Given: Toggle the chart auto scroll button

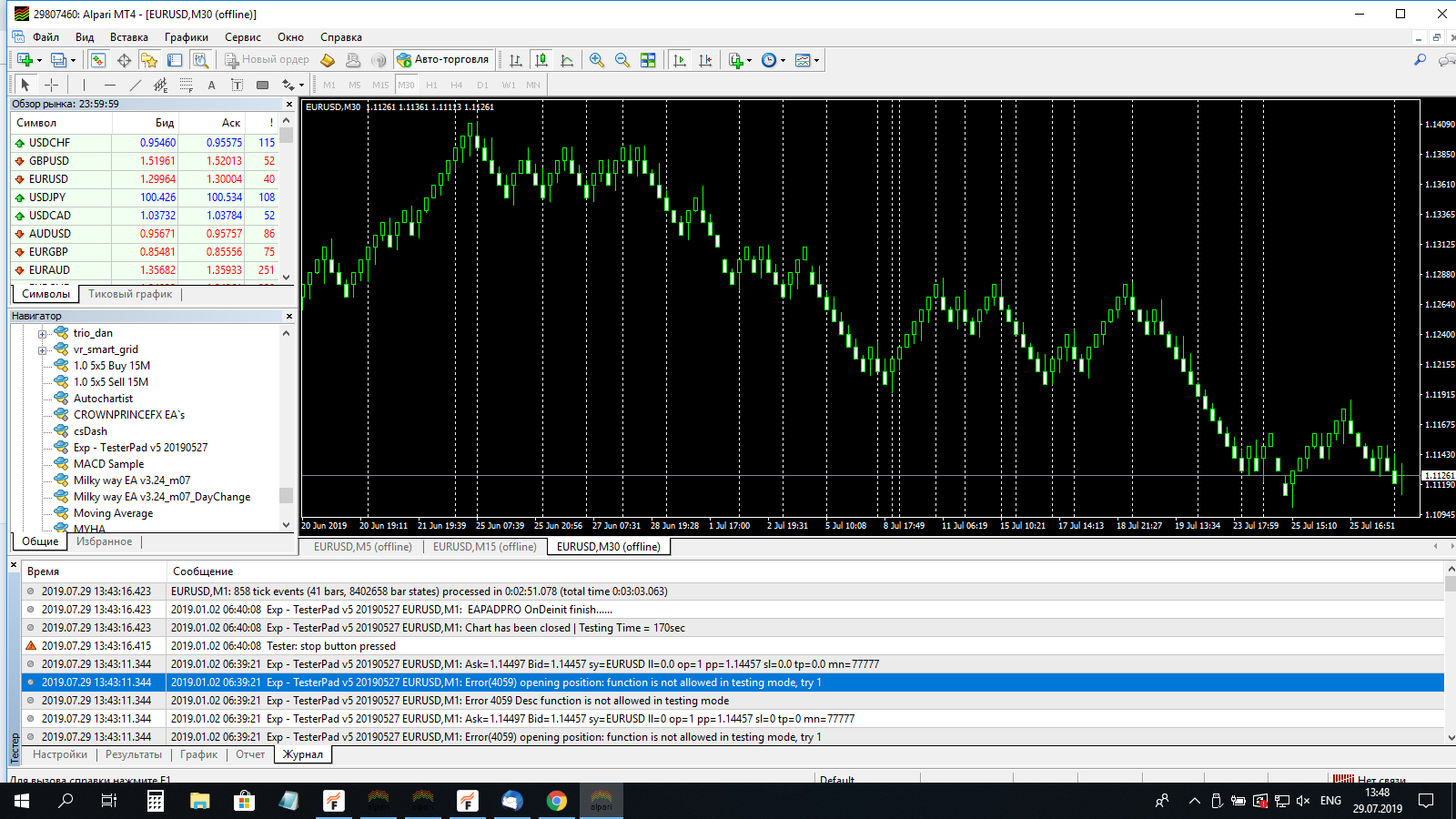Looking at the screenshot, I should point(680,60).
